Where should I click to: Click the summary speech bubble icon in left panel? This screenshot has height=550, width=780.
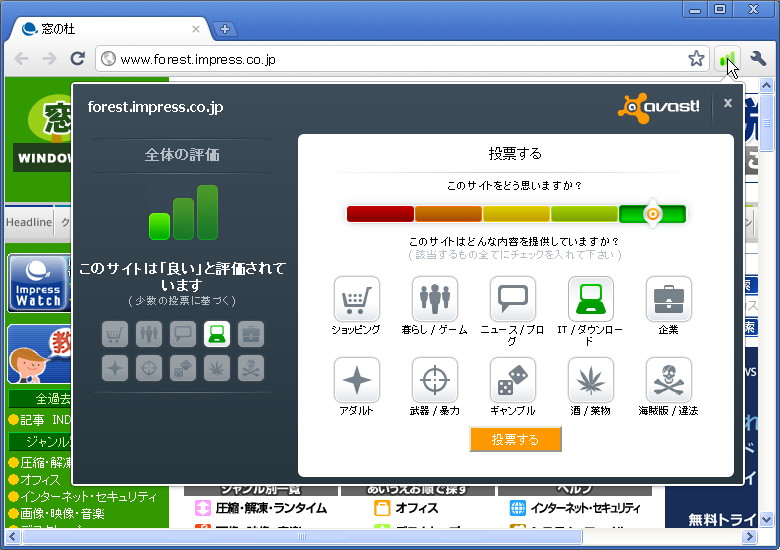pyautogui.click(x=183, y=334)
